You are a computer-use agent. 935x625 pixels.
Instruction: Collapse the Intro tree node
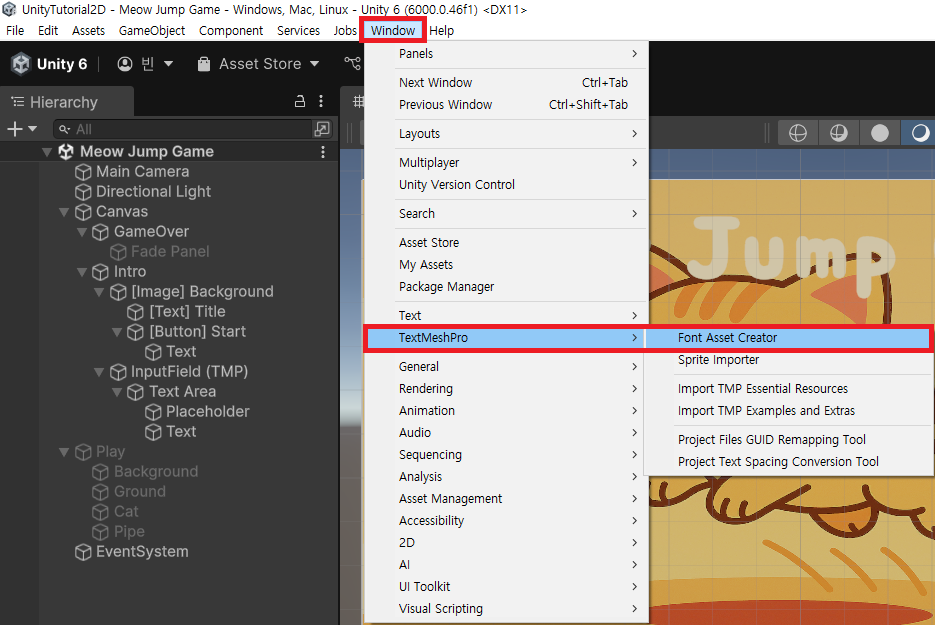click(x=82, y=272)
